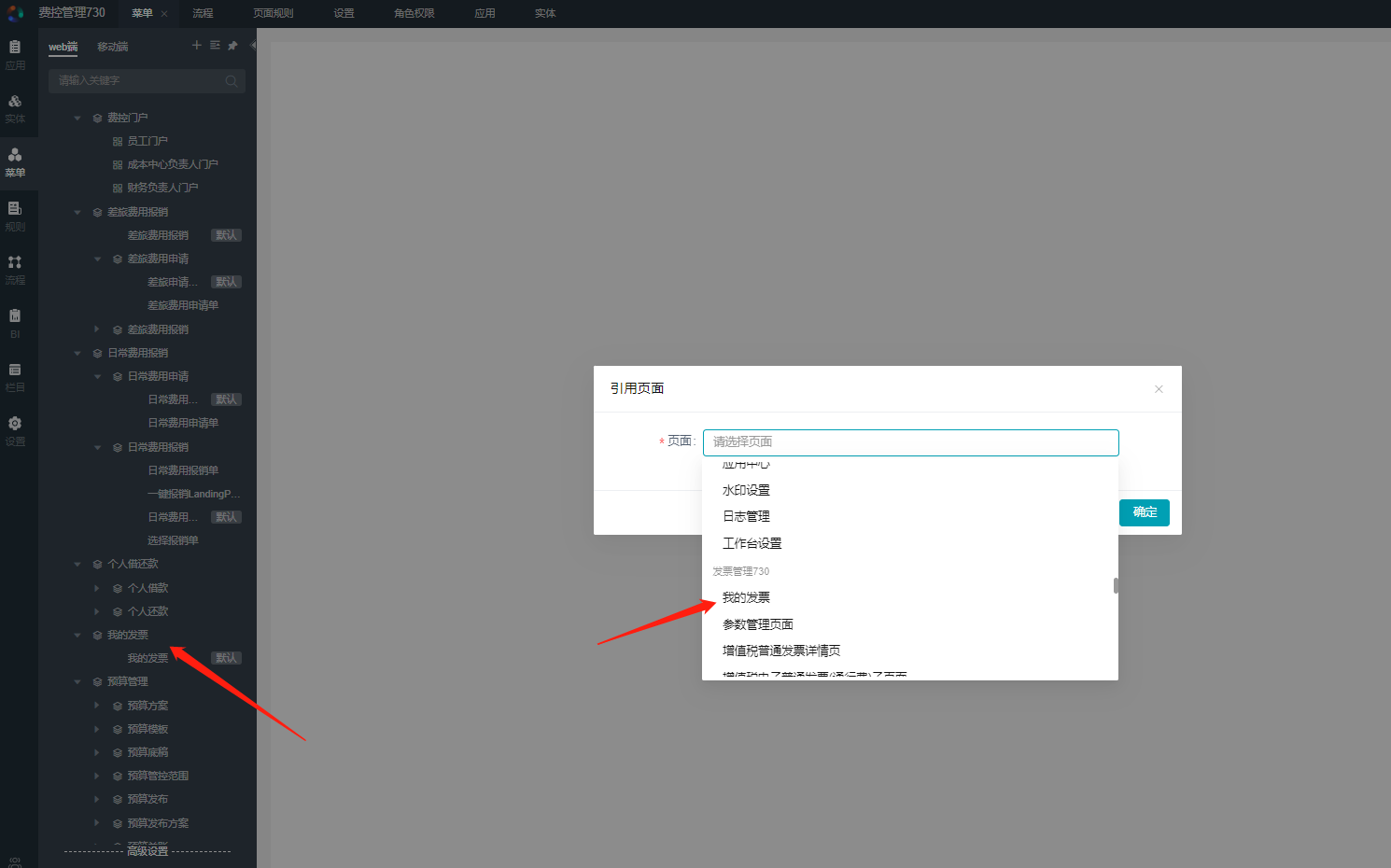
Task: Select 财务负责人门户 in the menu tree
Action: [x=162, y=189]
